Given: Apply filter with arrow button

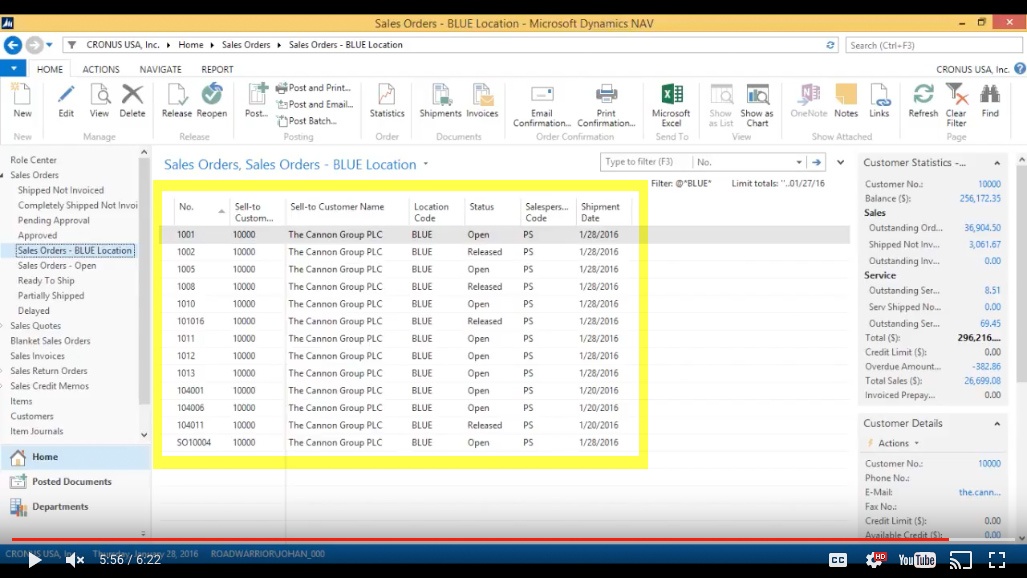Looking at the screenshot, I should coord(816,162).
